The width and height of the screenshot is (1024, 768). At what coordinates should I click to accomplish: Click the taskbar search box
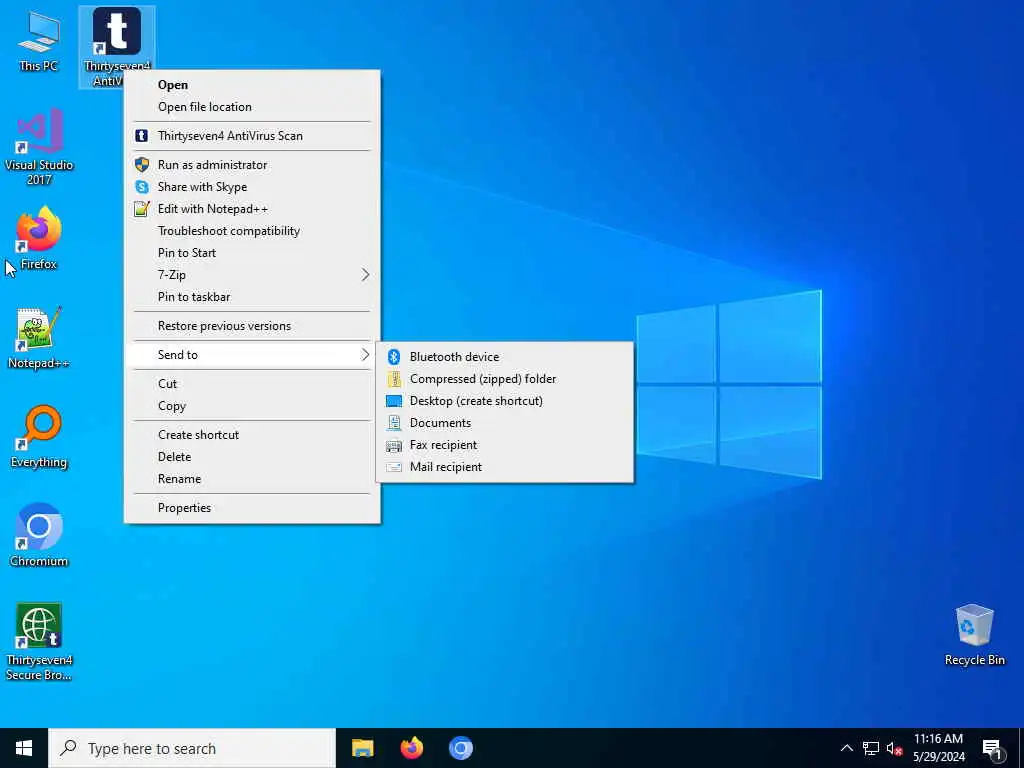tap(192, 748)
